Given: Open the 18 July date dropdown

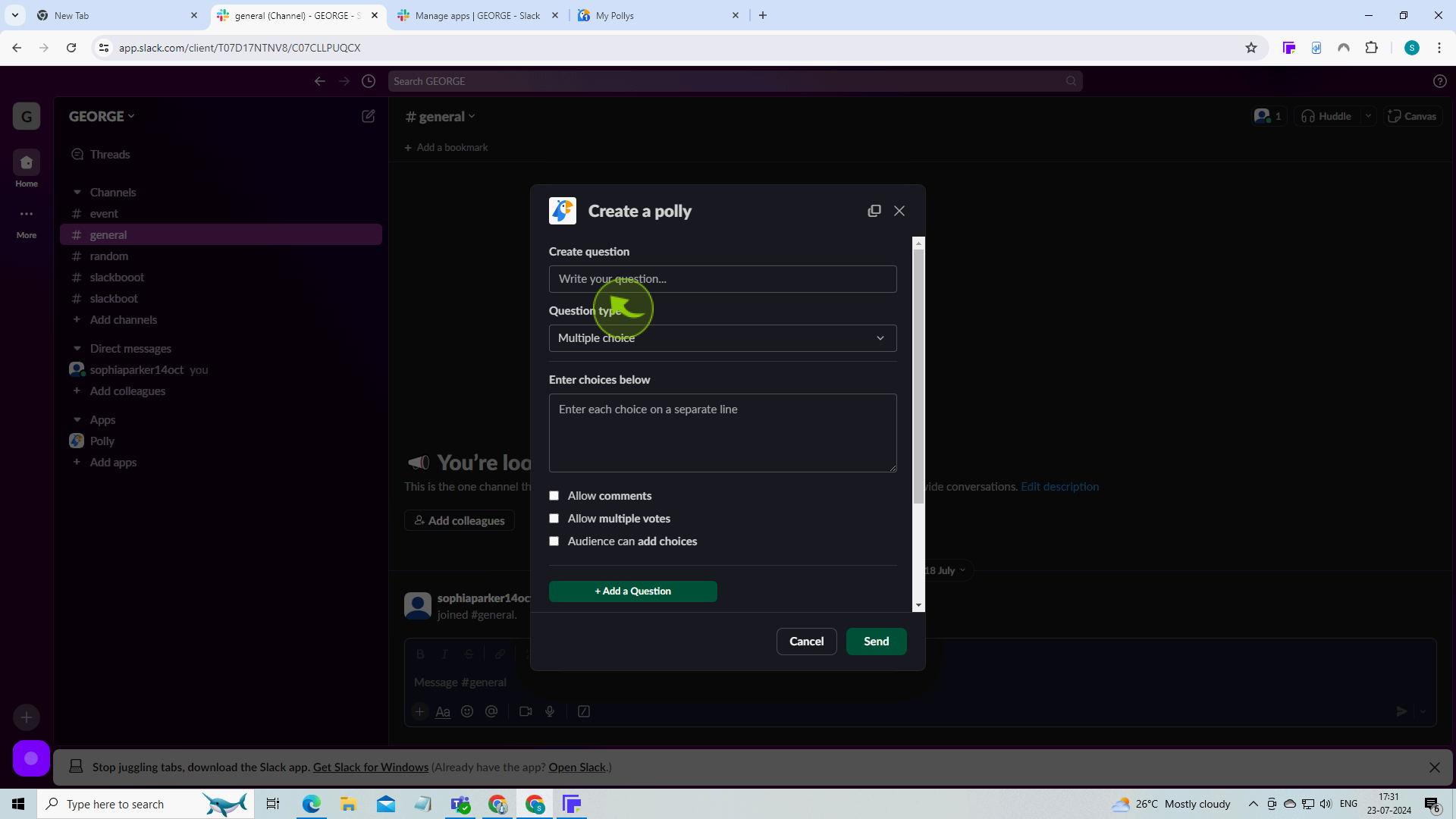Looking at the screenshot, I should point(945,570).
